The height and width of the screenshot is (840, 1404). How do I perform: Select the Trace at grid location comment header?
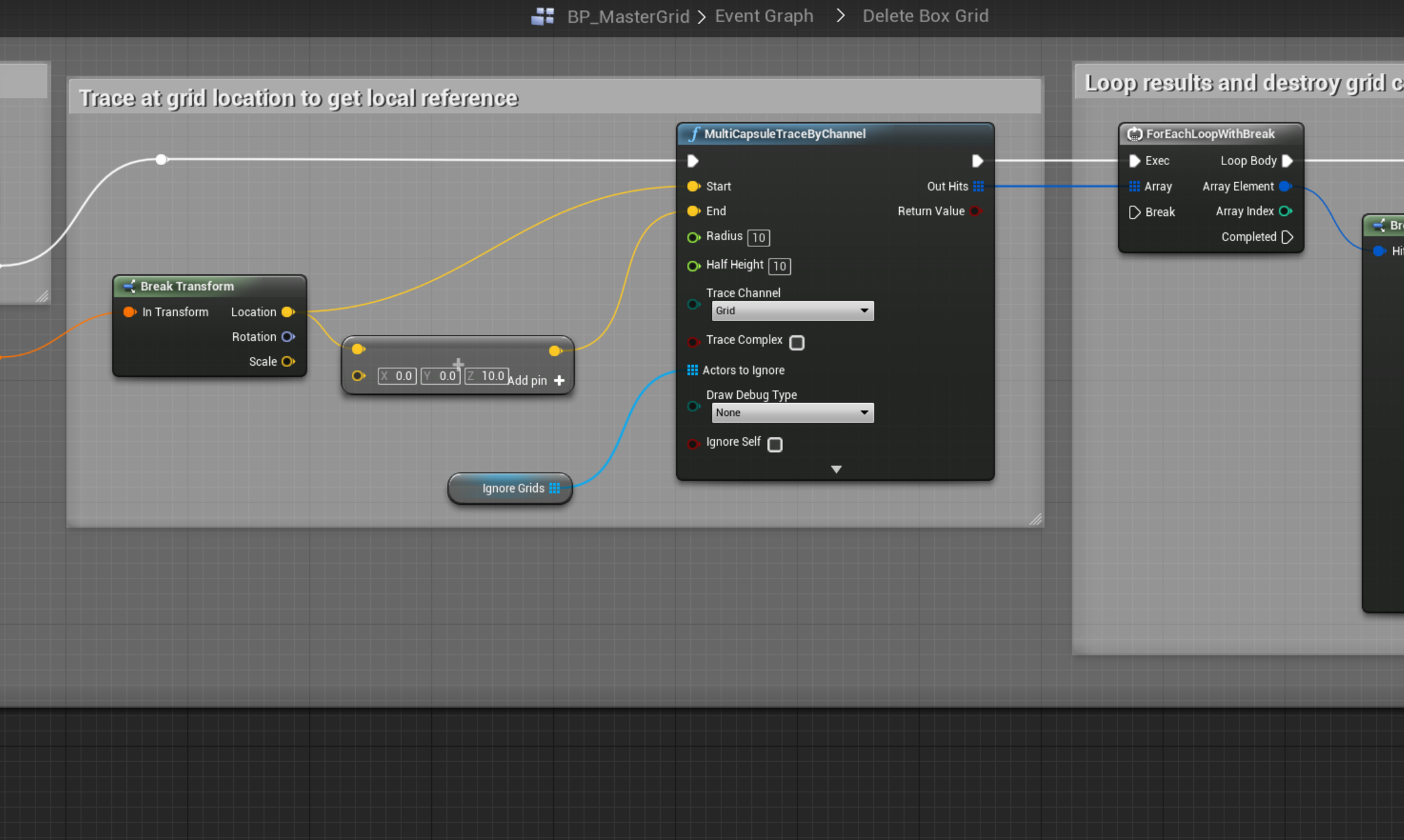tap(298, 98)
